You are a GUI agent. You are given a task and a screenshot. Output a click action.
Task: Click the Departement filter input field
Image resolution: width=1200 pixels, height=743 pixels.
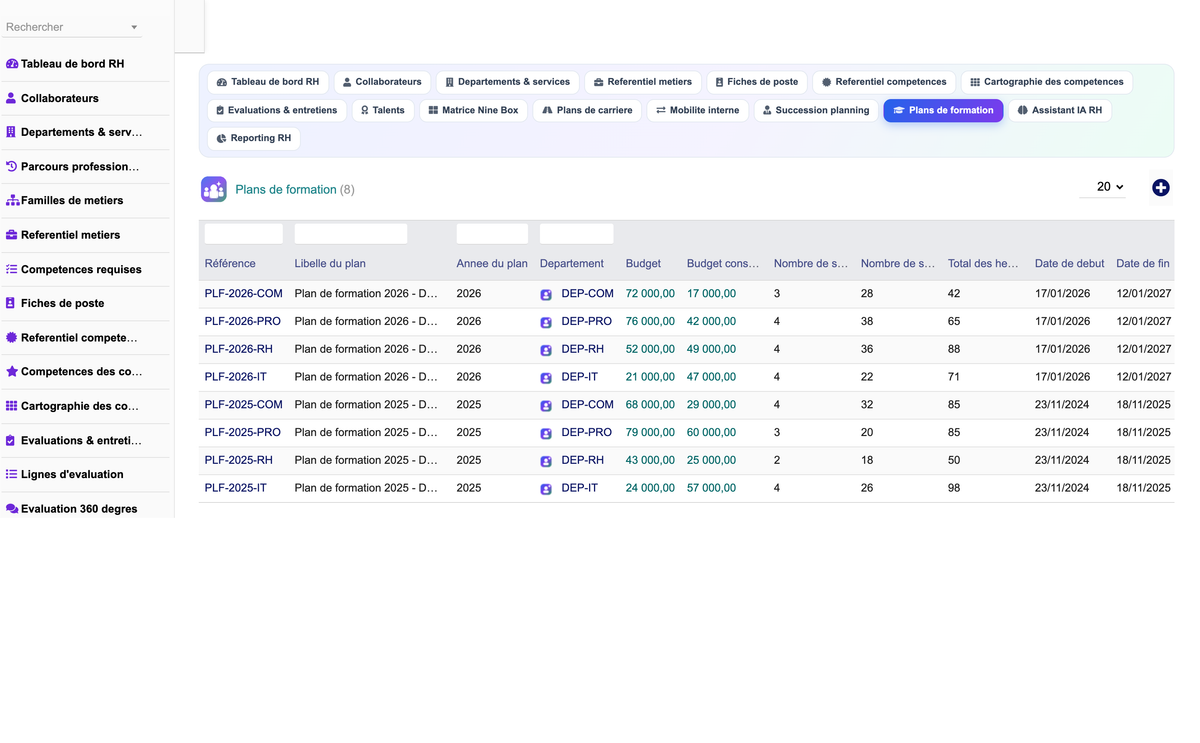click(577, 234)
